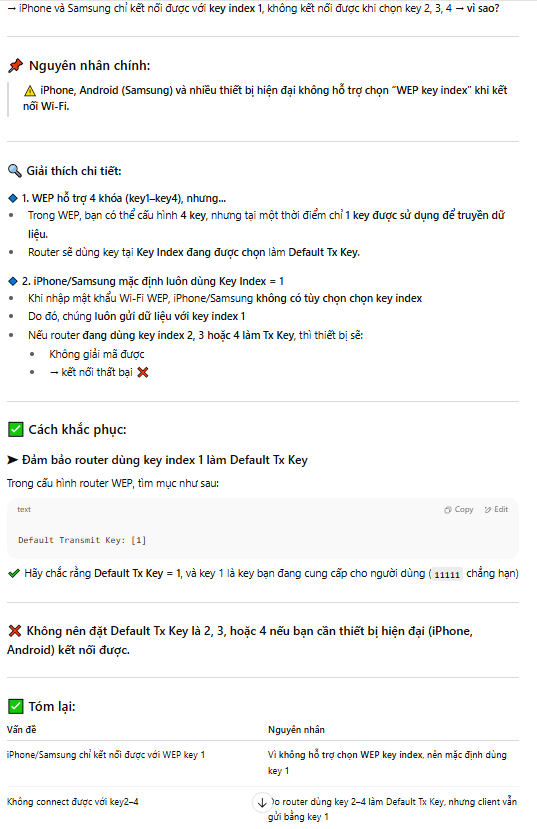The width and height of the screenshot is (537, 829).
Task: Click table cell Không connect được với key2–4
Action: point(72,802)
